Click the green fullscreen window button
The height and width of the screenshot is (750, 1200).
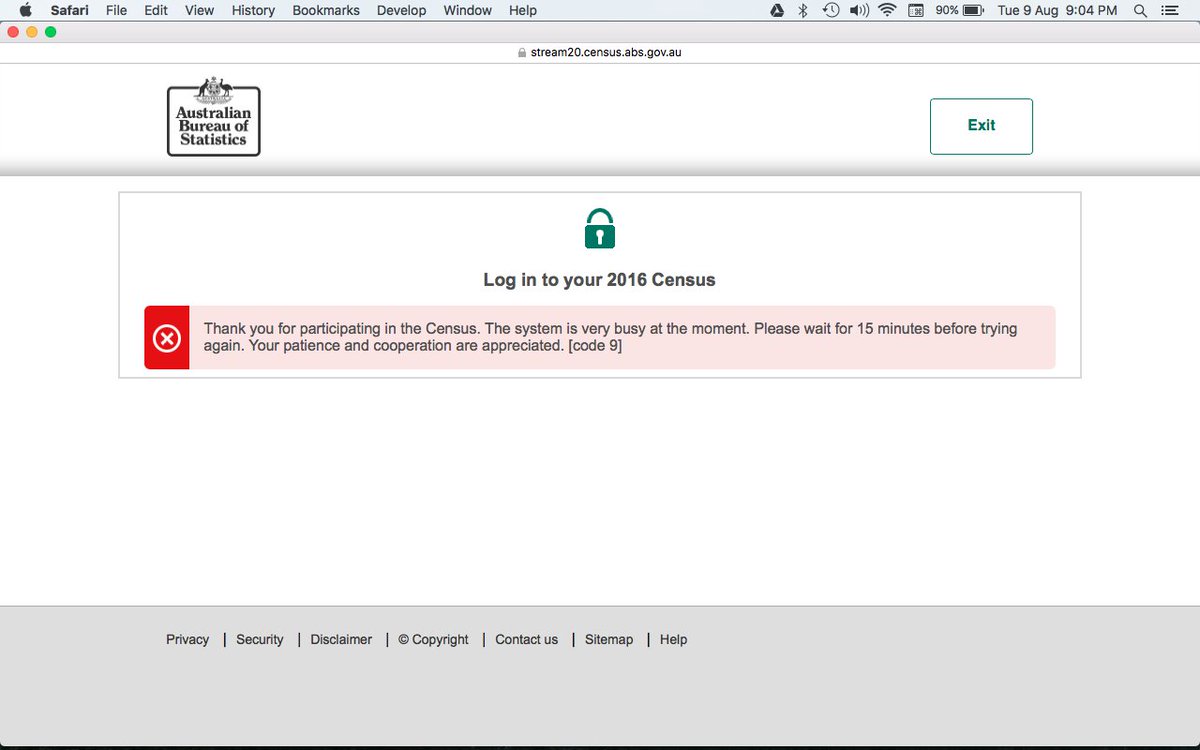(51, 32)
